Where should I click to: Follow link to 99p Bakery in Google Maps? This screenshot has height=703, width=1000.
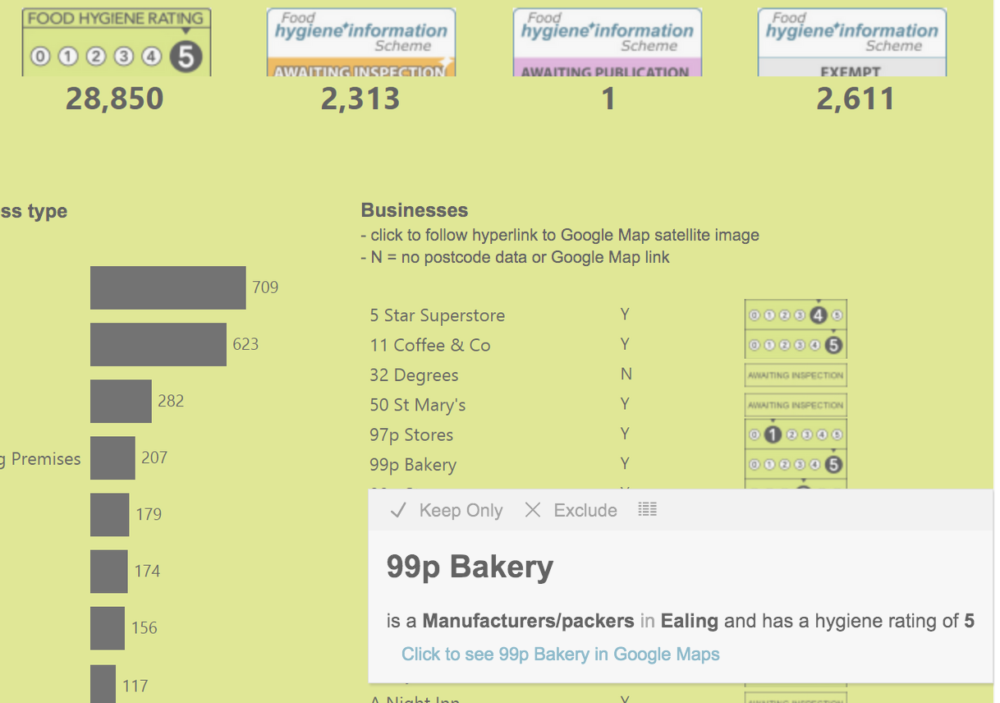[561, 654]
